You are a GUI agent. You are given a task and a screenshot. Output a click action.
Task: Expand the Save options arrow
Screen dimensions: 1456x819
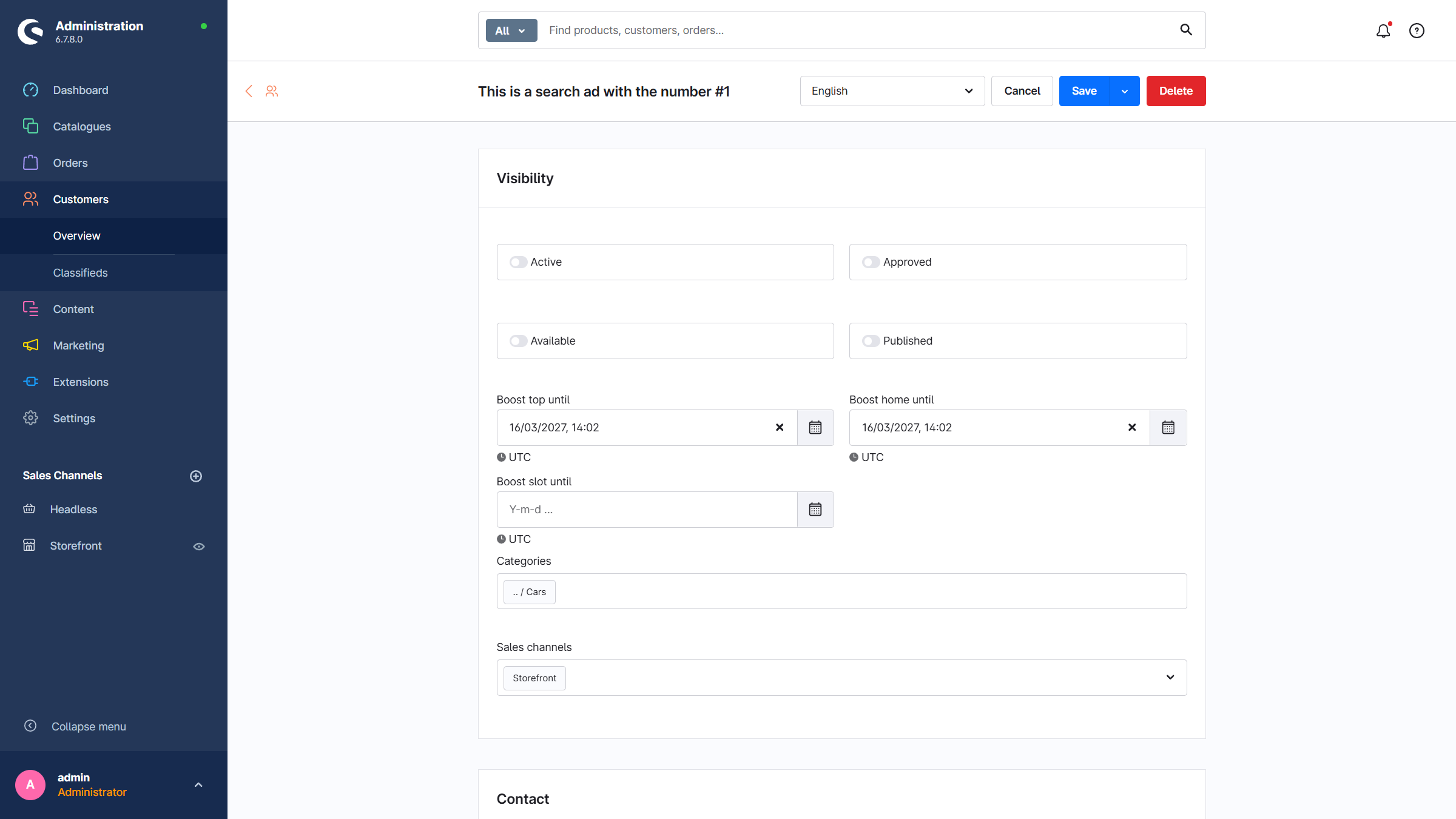[1124, 91]
